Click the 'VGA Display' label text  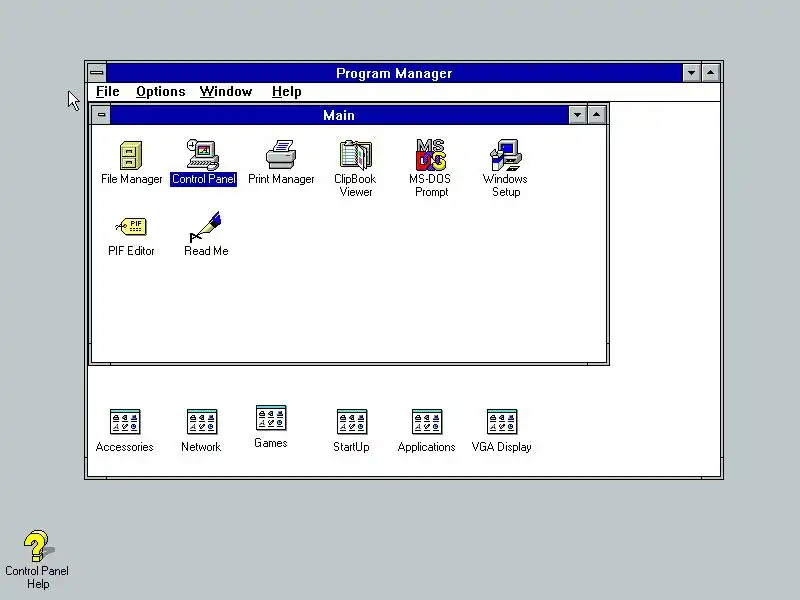(502, 447)
